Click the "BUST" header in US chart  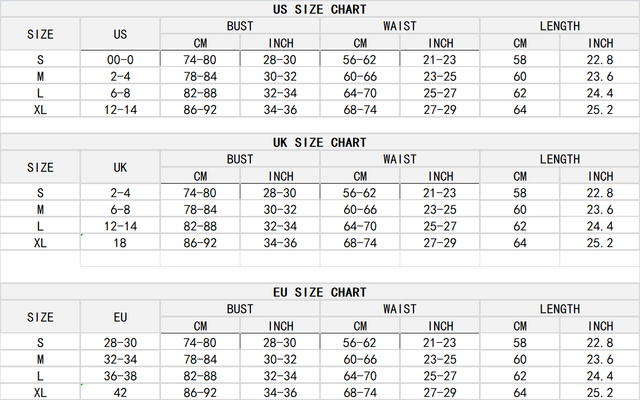[x=240, y=25]
